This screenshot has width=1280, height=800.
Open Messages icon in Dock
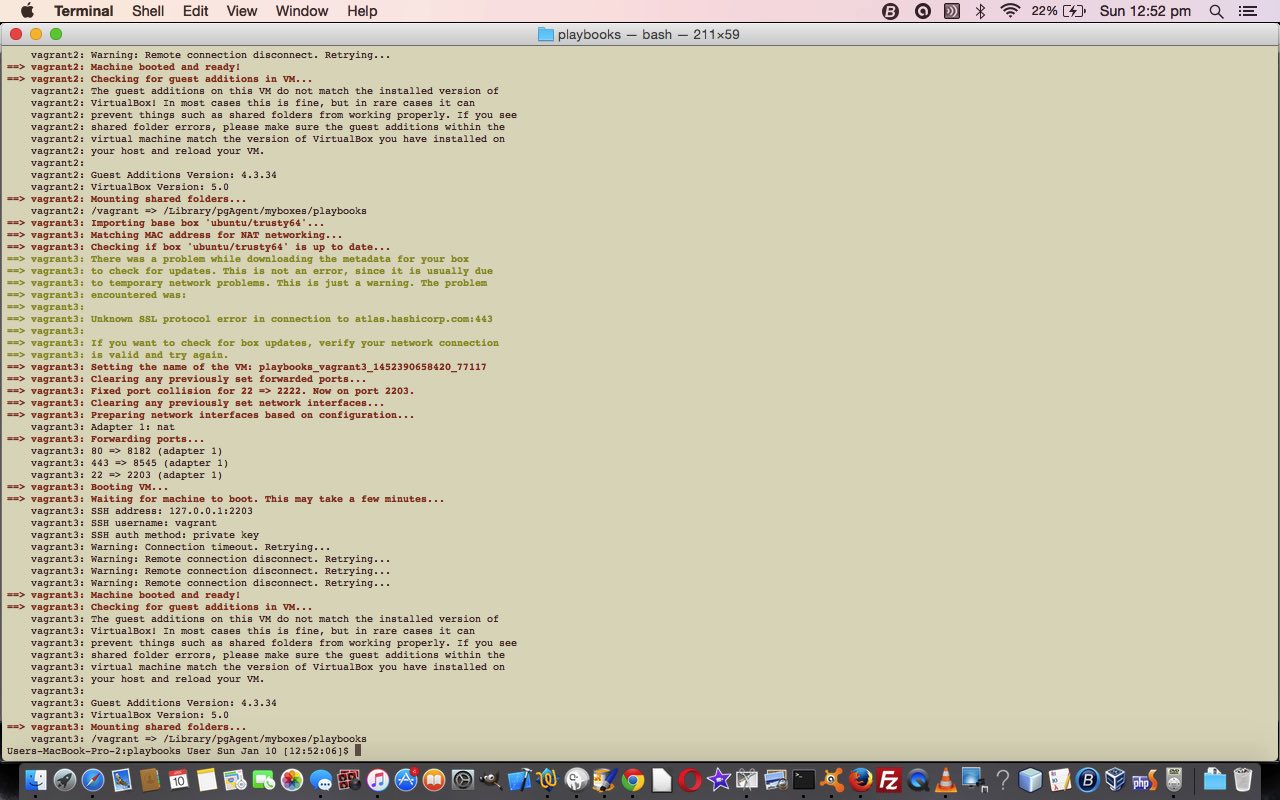[x=321, y=781]
